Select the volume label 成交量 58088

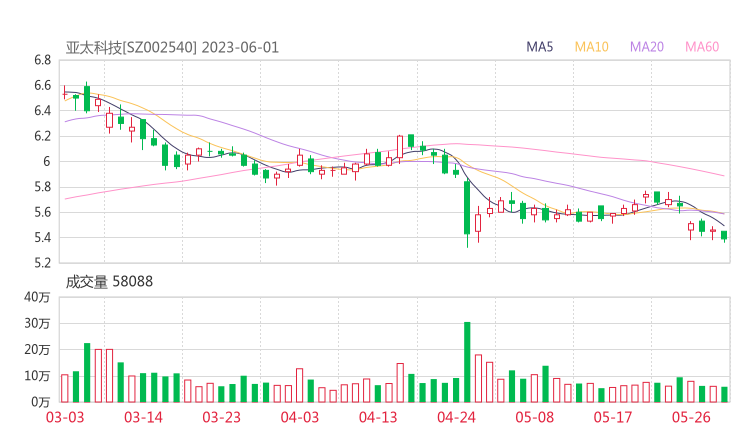coord(109,282)
